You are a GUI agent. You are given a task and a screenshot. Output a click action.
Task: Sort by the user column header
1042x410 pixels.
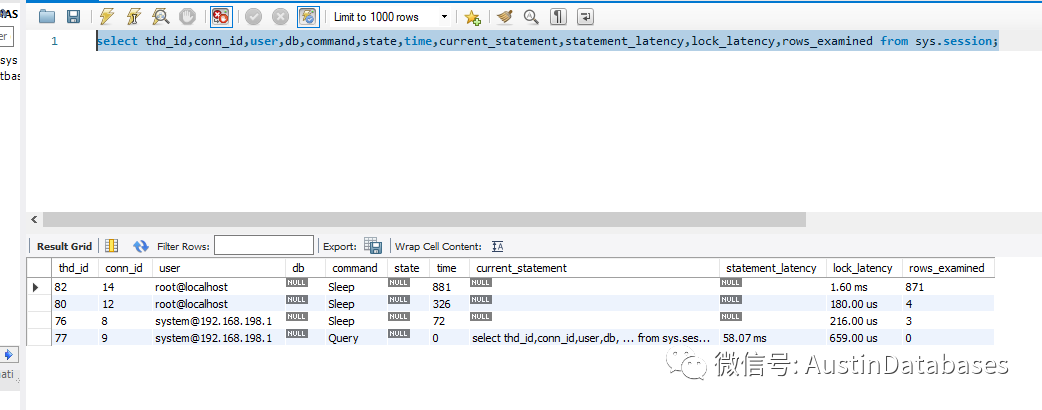coord(218,268)
